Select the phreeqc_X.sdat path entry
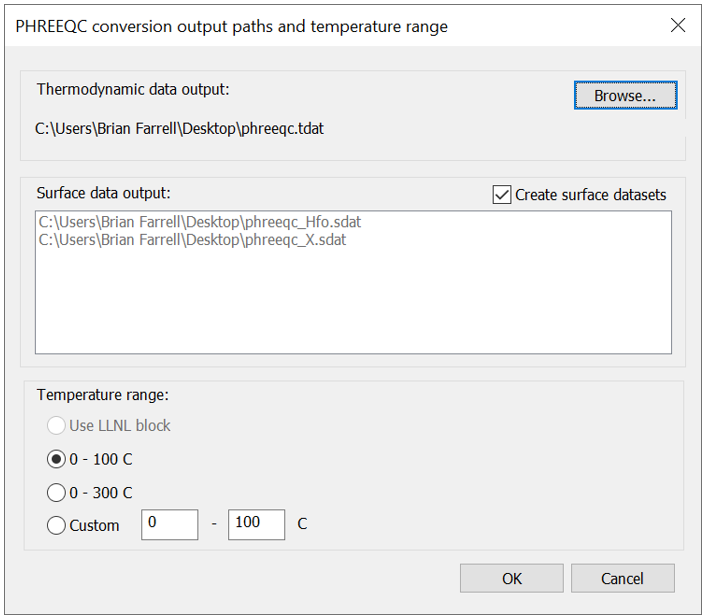This screenshot has height=615, width=703. click(192, 240)
